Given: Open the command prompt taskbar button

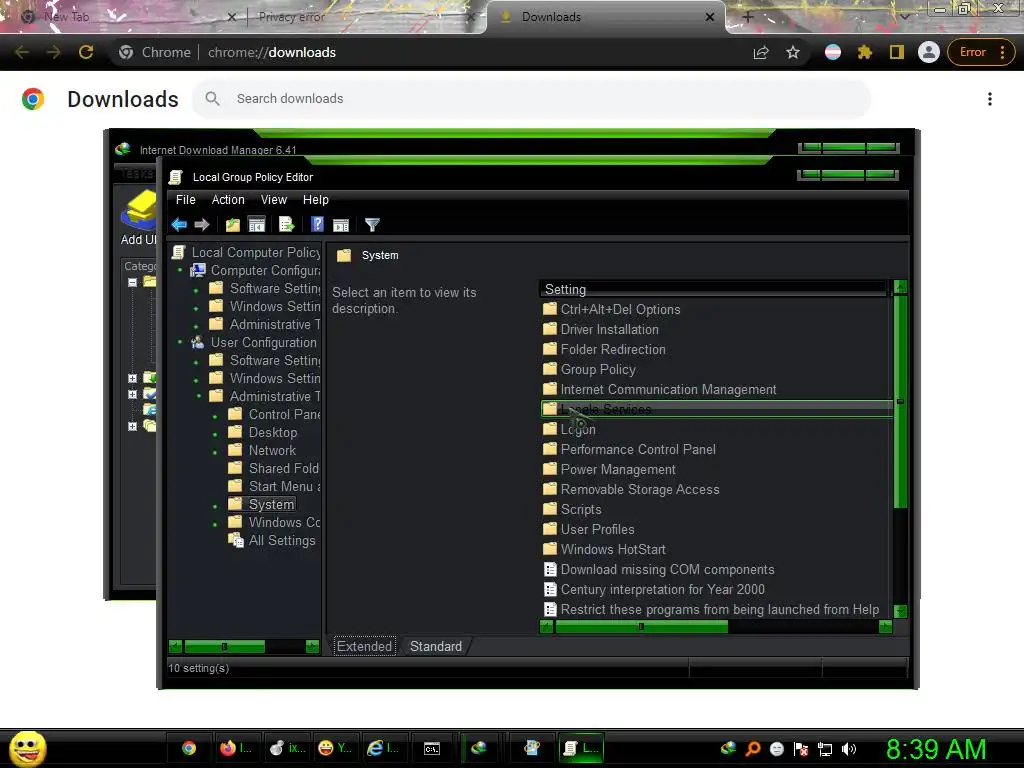Looking at the screenshot, I should click(x=432, y=748).
